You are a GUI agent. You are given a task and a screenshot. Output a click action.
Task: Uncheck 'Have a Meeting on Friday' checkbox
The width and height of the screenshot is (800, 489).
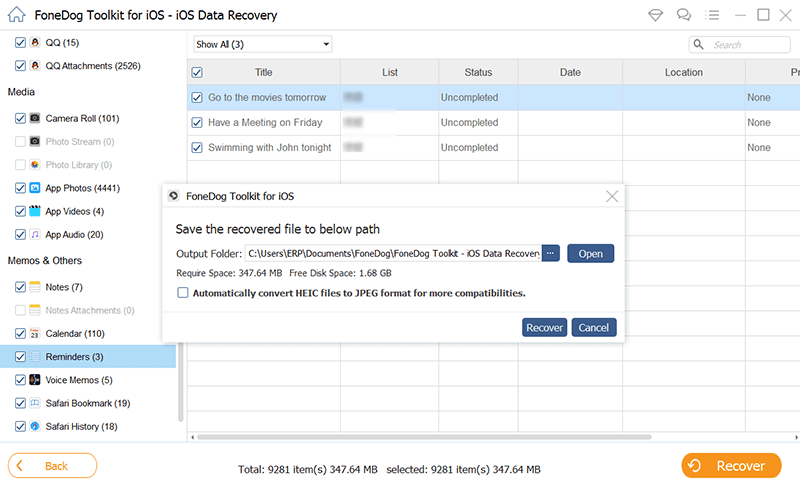(x=197, y=123)
